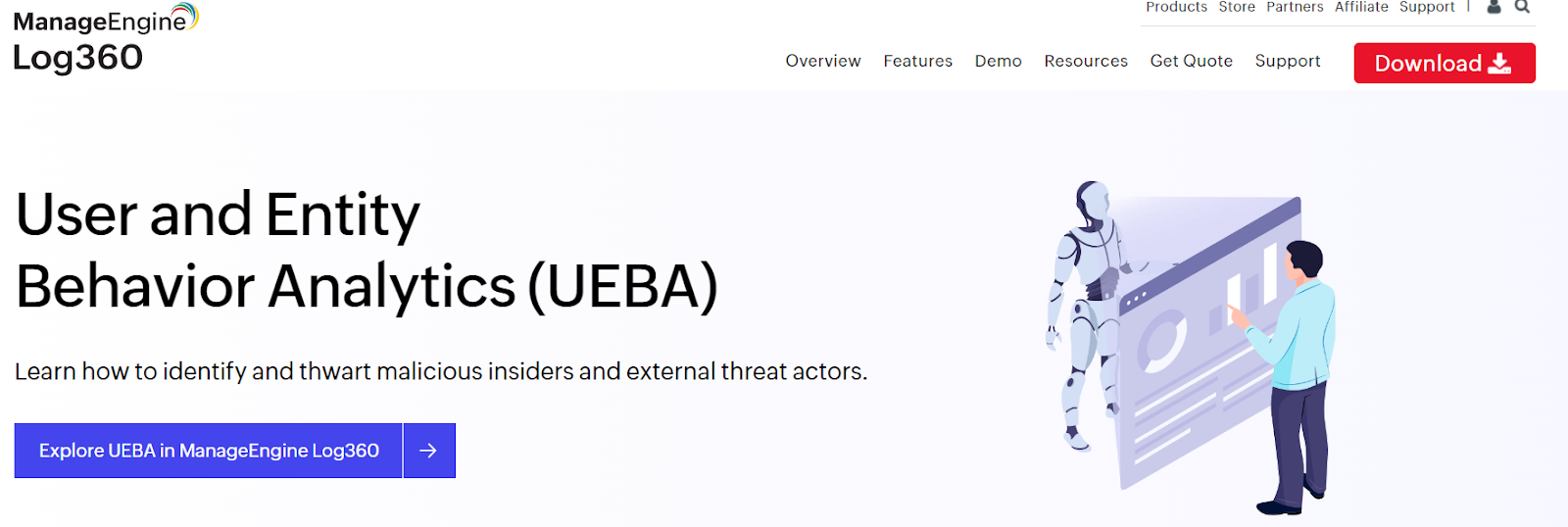
Task: Click the ManageEngine logo
Action: tap(105, 20)
